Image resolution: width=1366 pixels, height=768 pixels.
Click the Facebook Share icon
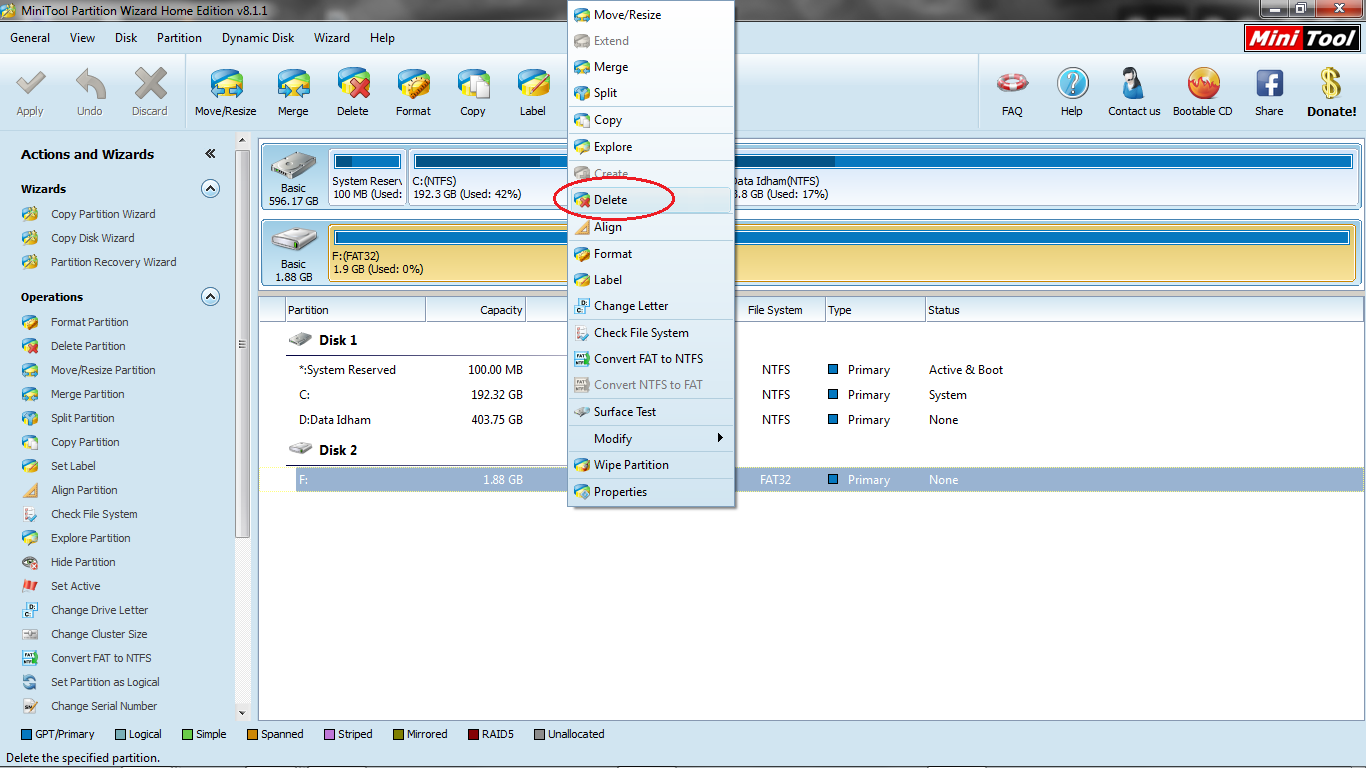pos(1269,83)
